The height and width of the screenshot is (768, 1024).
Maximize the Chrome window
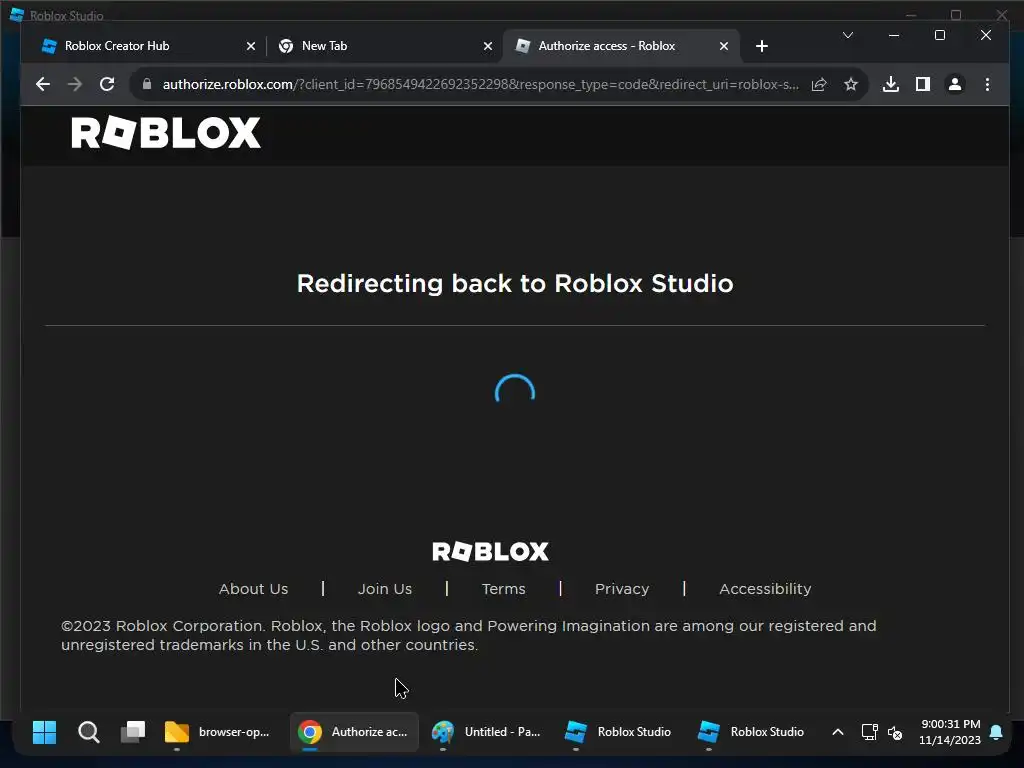(x=940, y=35)
